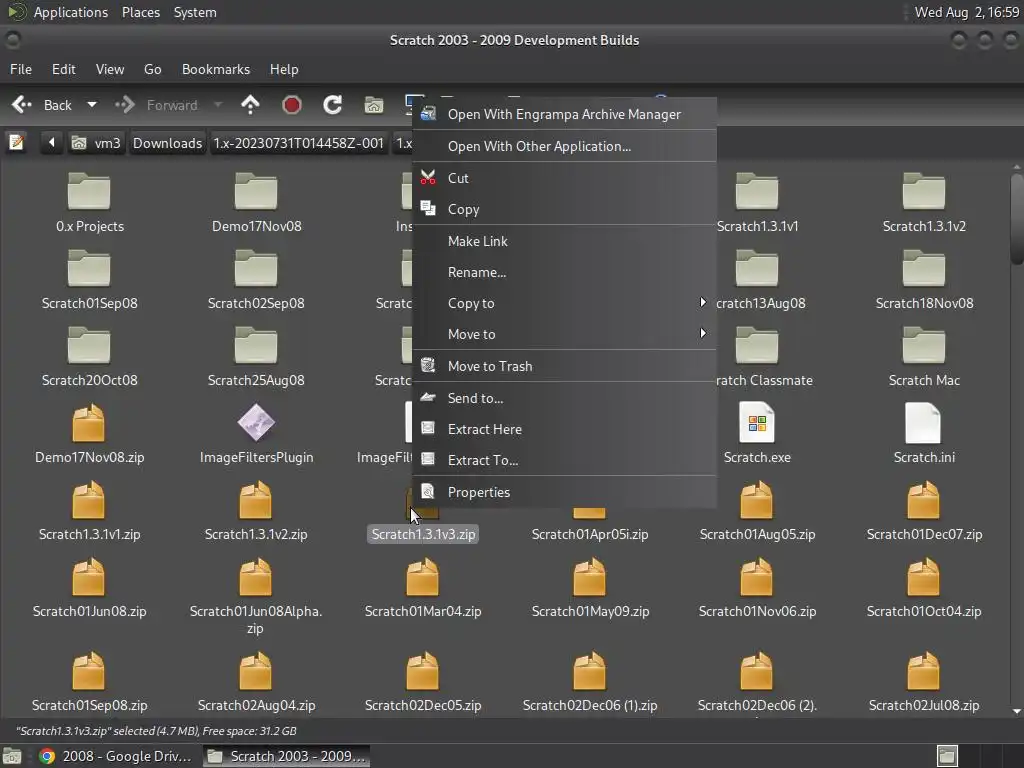The width and height of the screenshot is (1024, 768).
Task: Show earlier path segments with the left arrow
Action: coord(52,142)
